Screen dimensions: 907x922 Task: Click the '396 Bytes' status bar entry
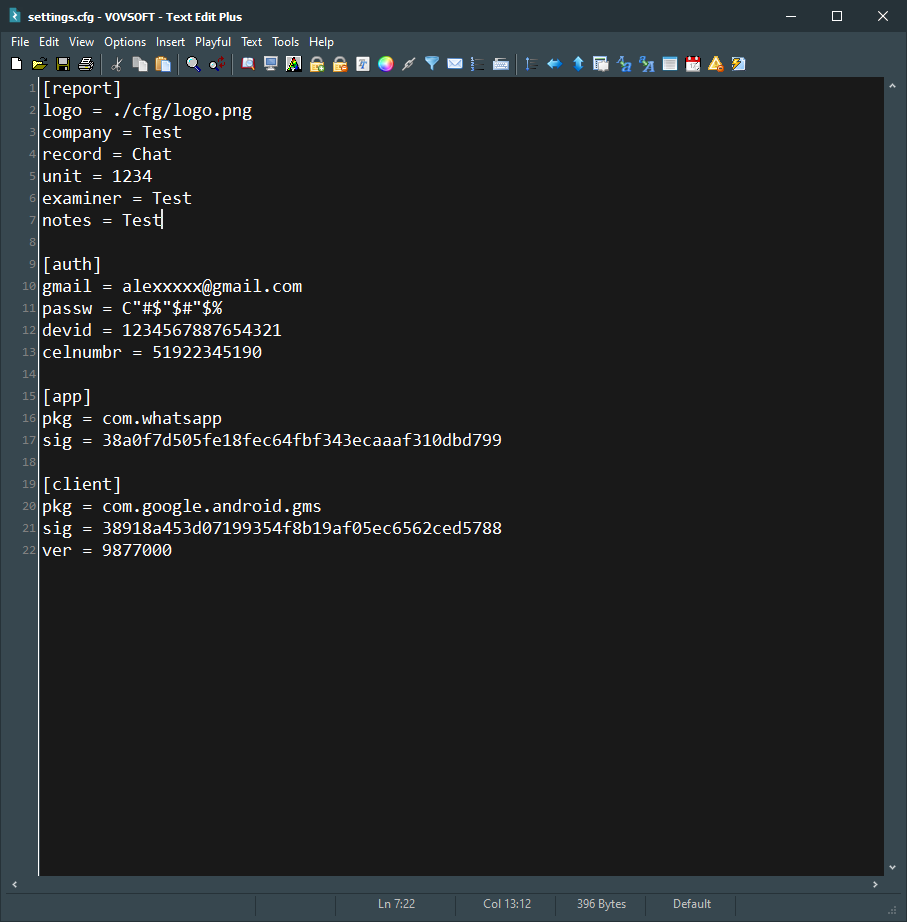tap(601, 904)
